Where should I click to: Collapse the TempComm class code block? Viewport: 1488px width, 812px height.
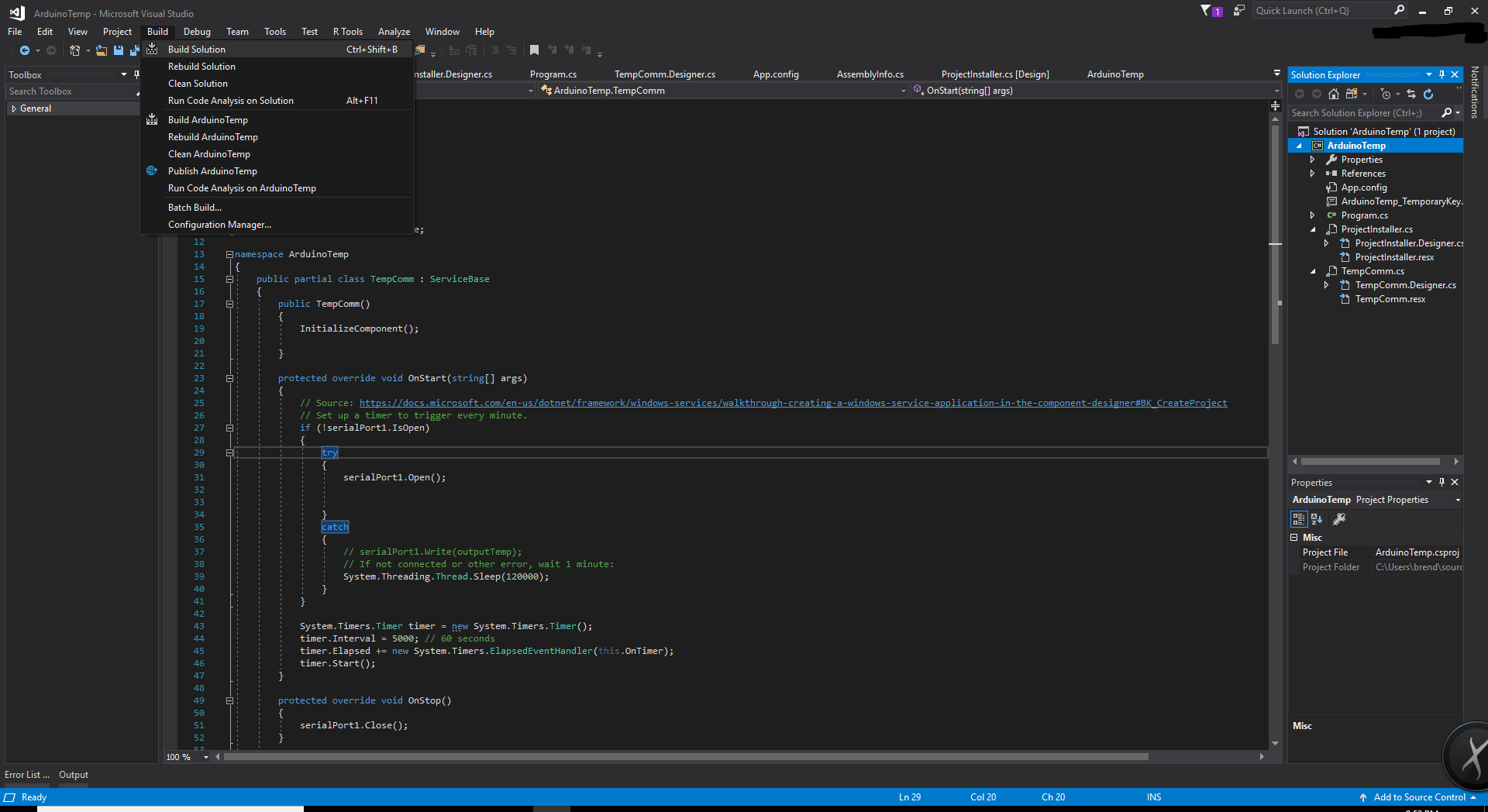pos(229,279)
